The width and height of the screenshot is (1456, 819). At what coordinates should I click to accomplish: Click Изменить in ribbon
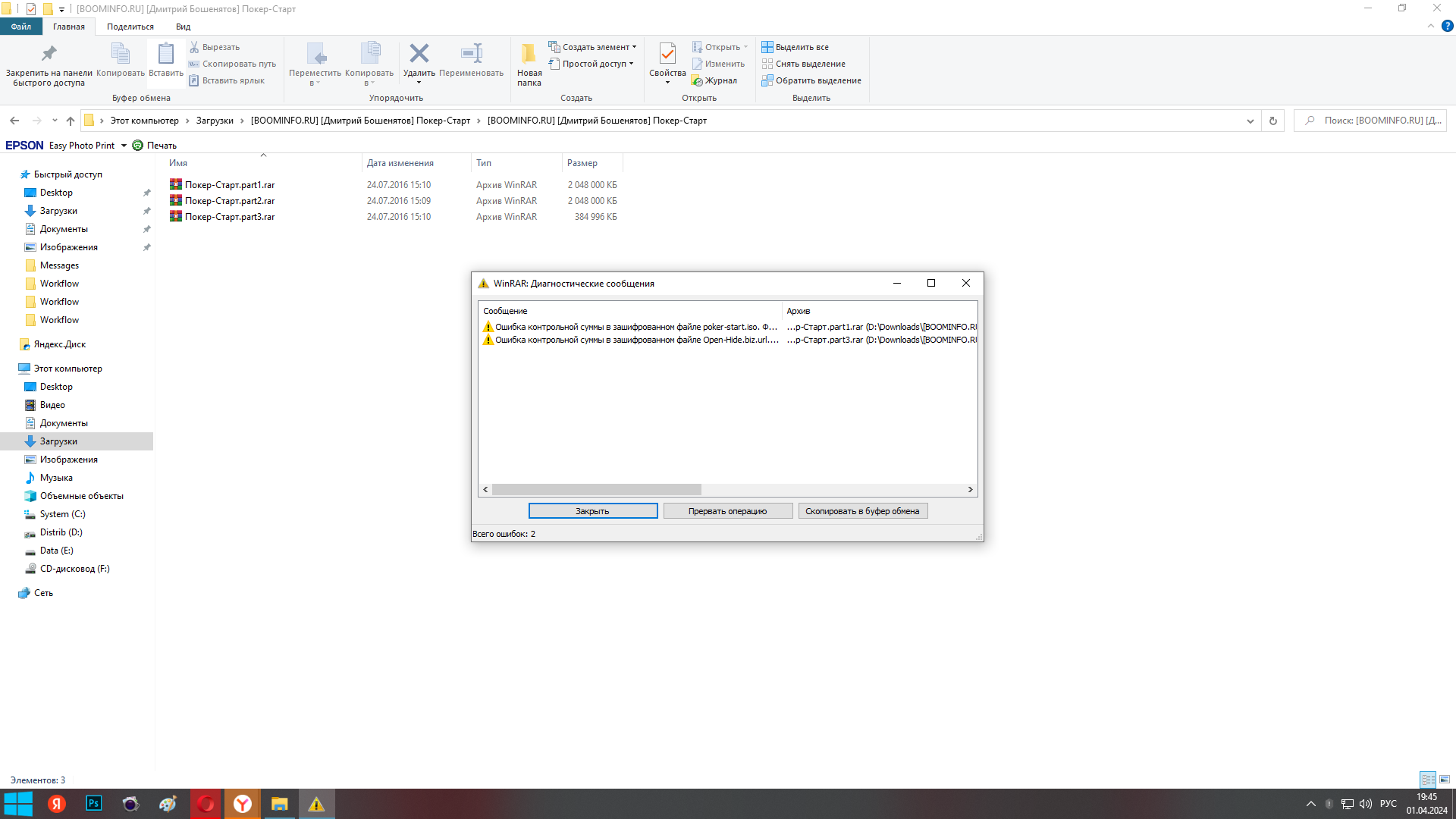pos(718,64)
